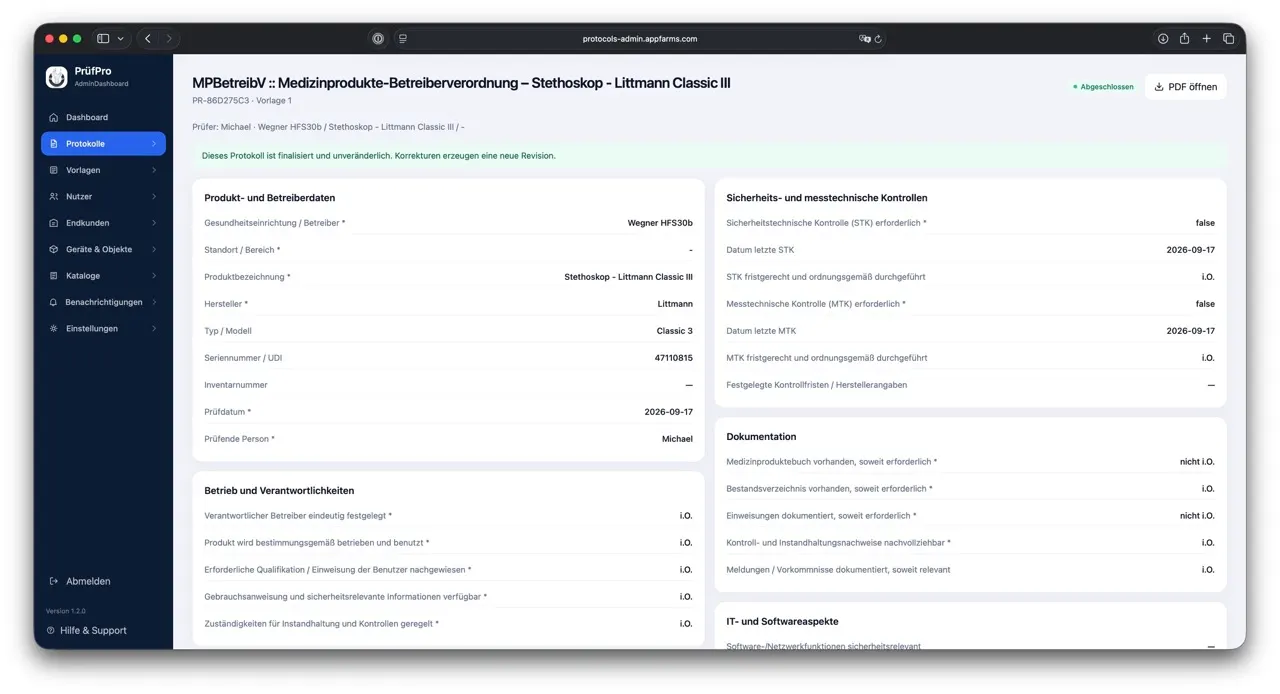Click the Geräte & Objekte cube icon
This screenshot has height=694, width=1280.
tap(54, 249)
